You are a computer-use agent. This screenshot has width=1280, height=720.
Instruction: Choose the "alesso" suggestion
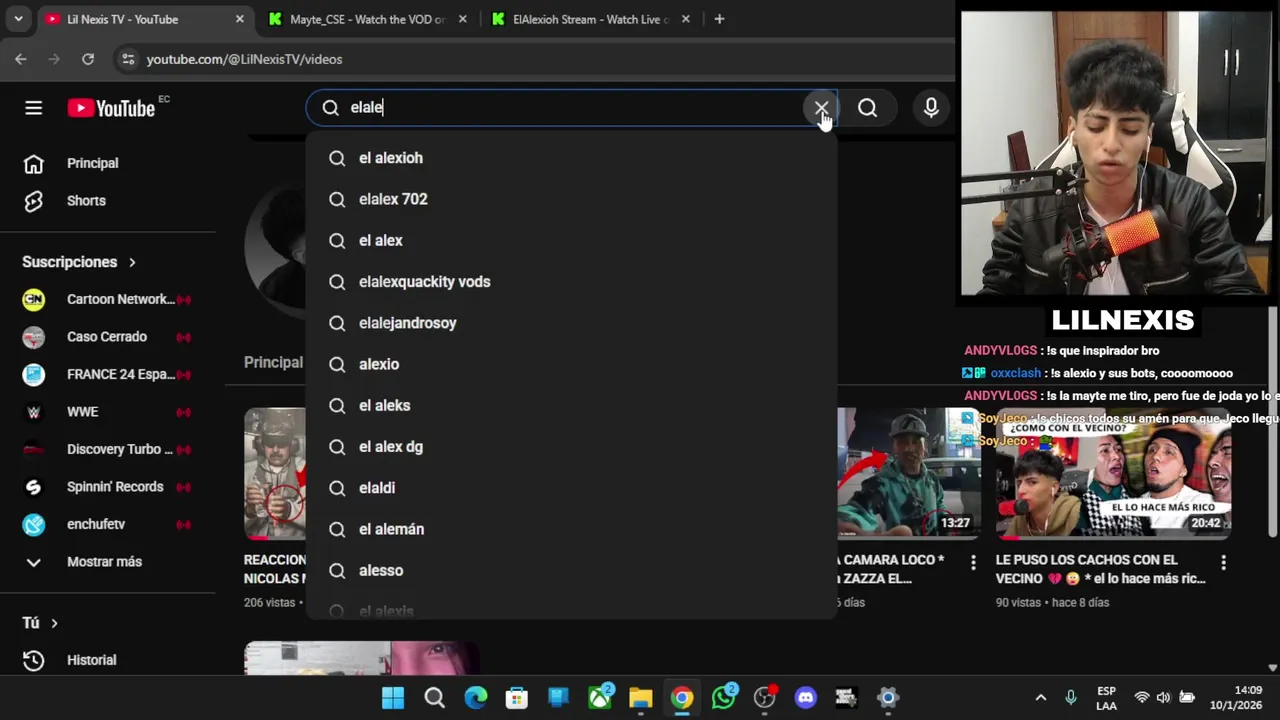571,570
